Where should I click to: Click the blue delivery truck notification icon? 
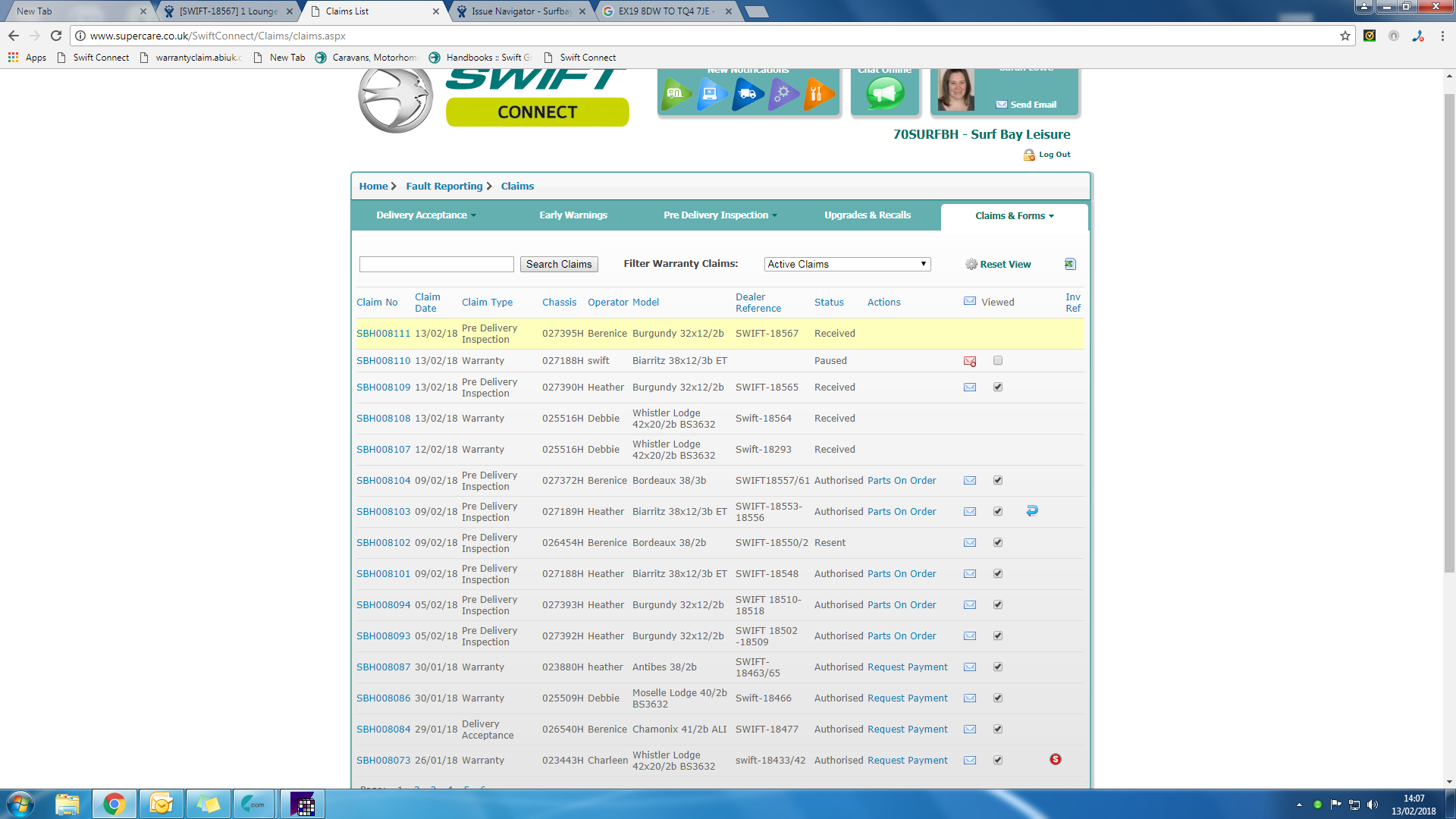pos(747,94)
